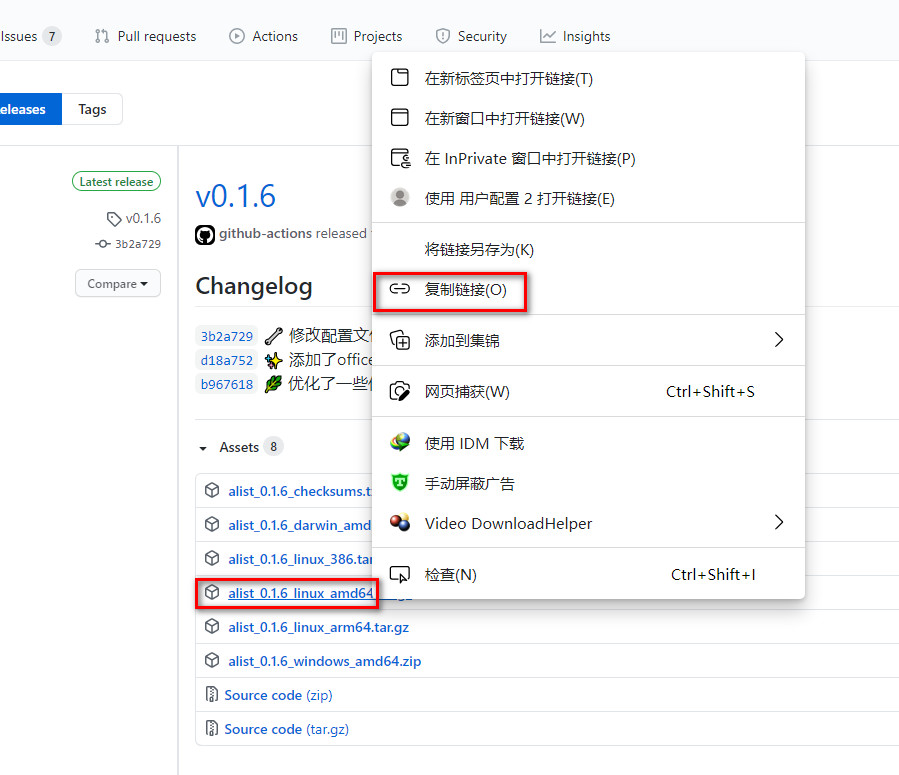This screenshot has width=899, height=775.
Task: Collapse the Assets section
Action: click(240, 447)
